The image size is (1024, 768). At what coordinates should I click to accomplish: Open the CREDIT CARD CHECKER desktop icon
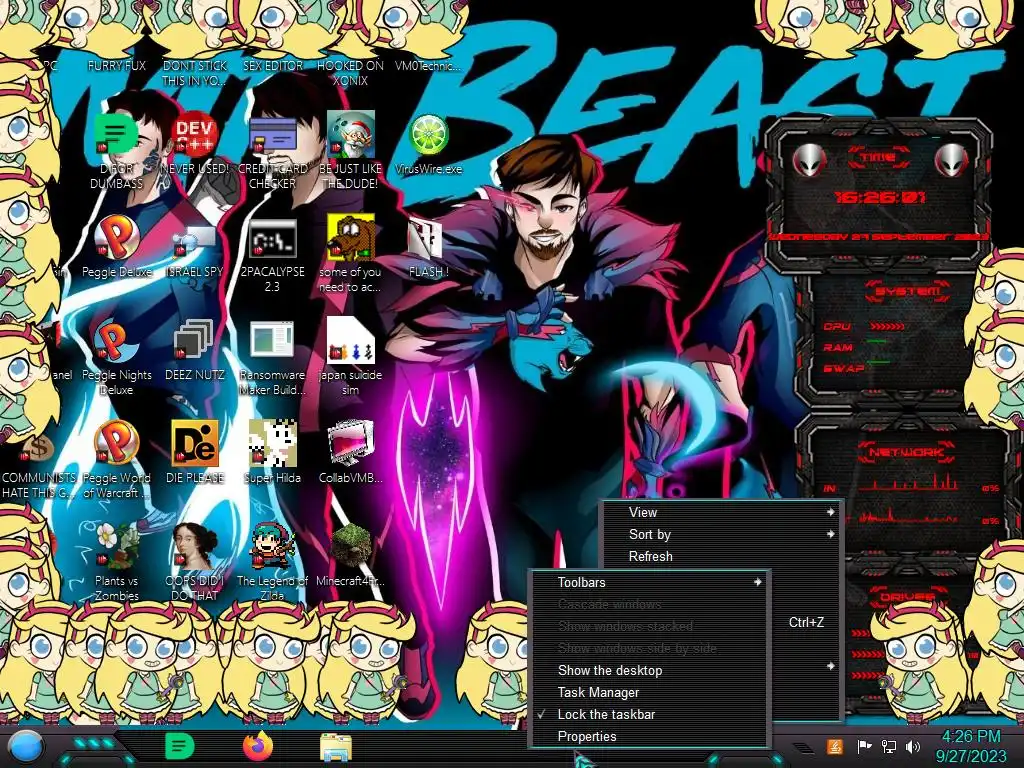(272, 135)
